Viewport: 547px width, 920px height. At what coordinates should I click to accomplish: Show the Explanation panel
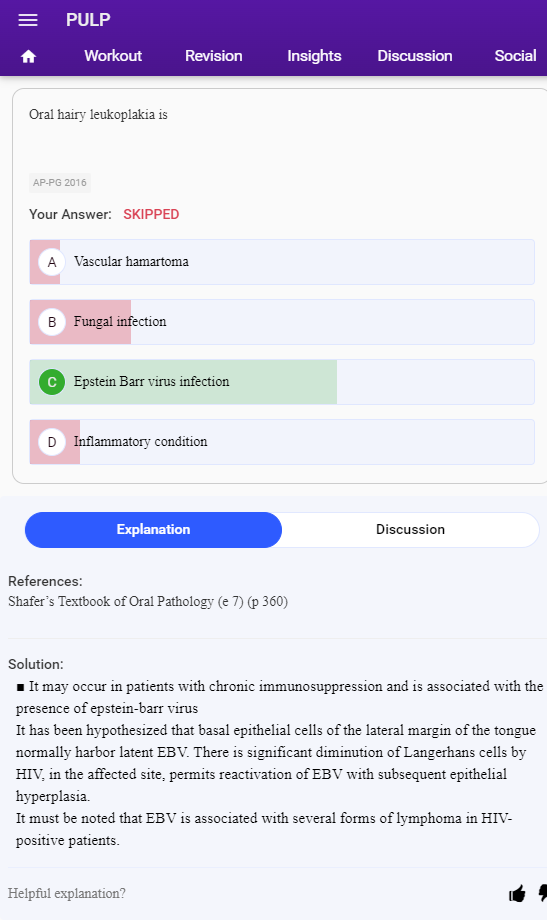coord(153,530)
